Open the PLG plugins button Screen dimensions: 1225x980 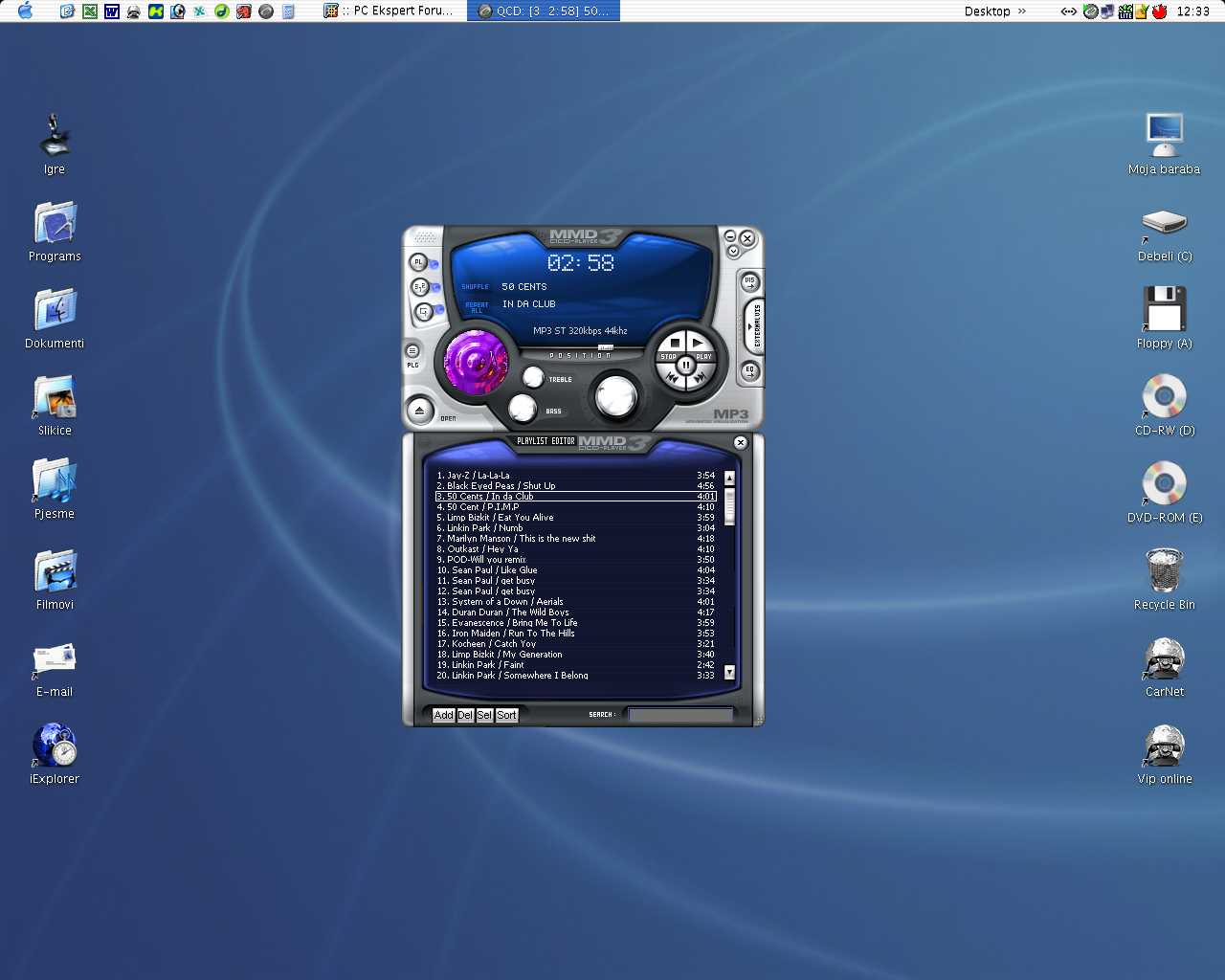pos(412,351)
